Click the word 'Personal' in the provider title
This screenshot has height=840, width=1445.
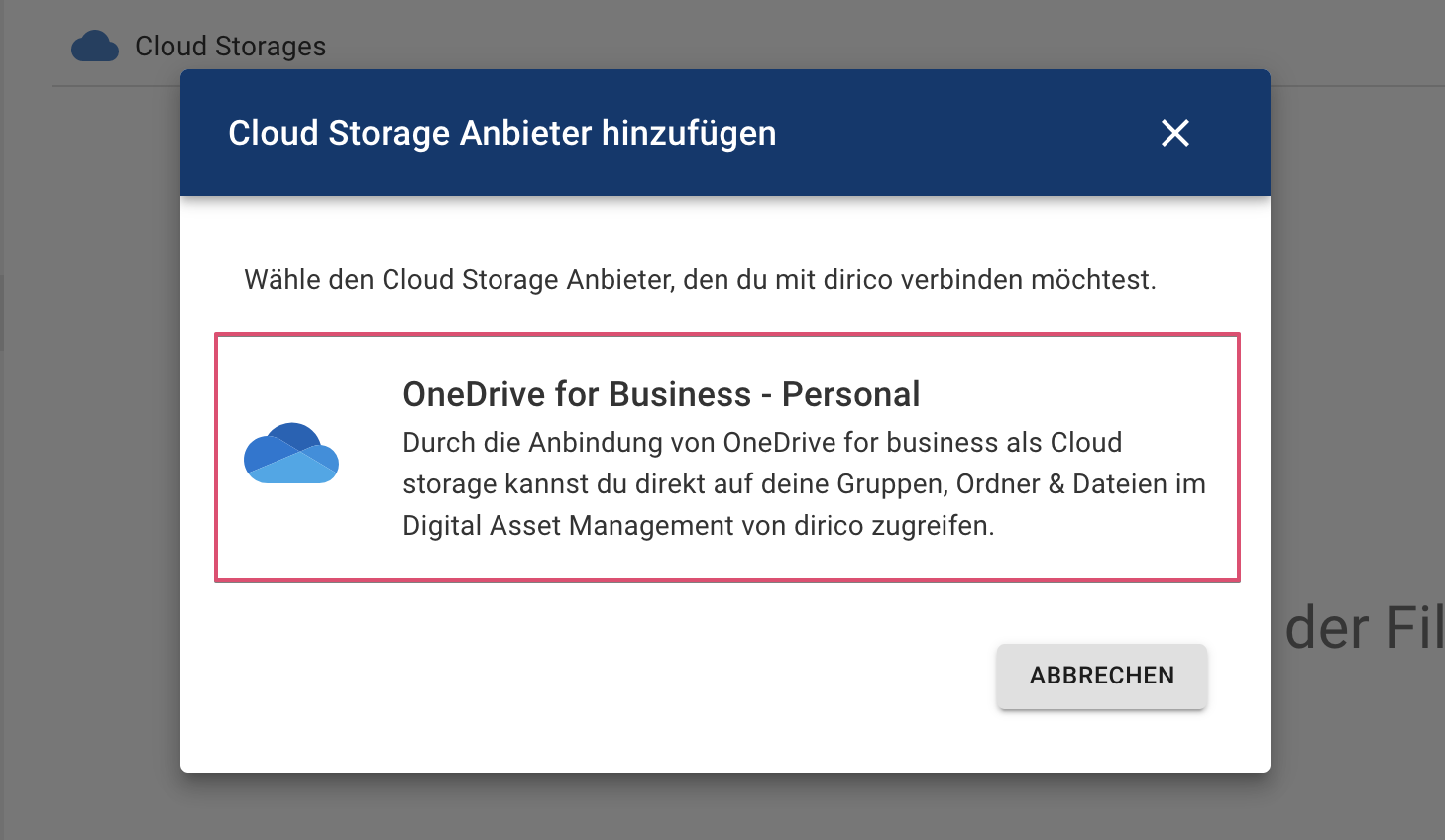click(850, 394)
